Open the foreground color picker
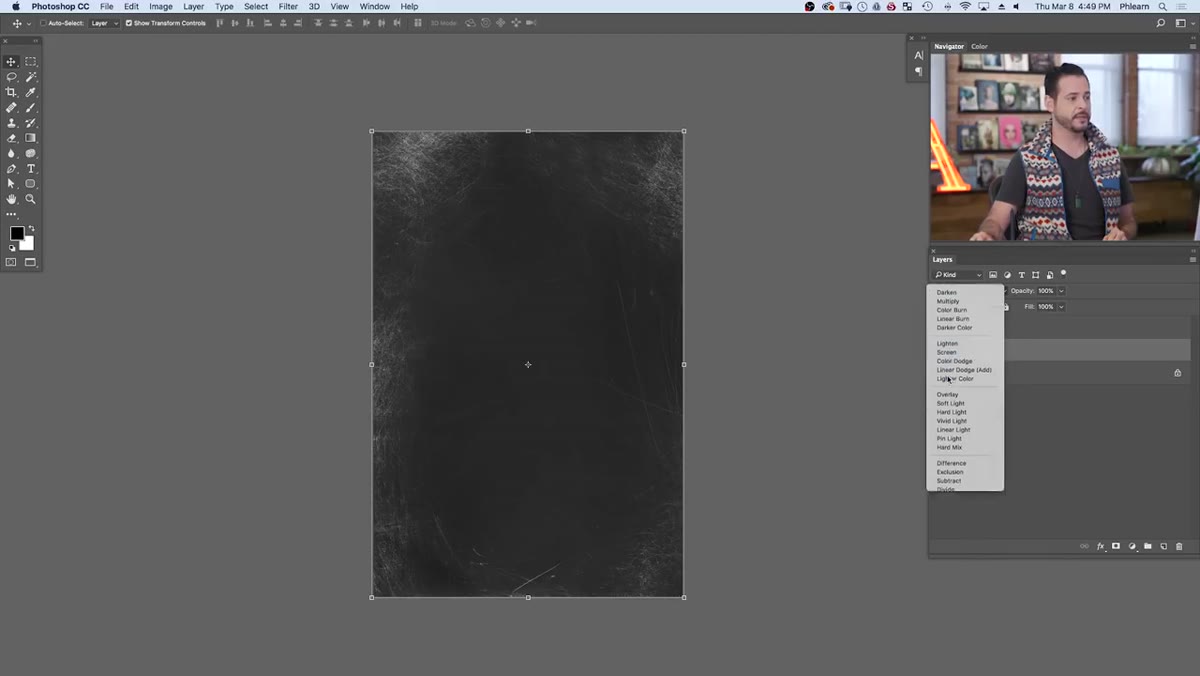Viewport: 1200px width, 676px height. tap(16, 233)
